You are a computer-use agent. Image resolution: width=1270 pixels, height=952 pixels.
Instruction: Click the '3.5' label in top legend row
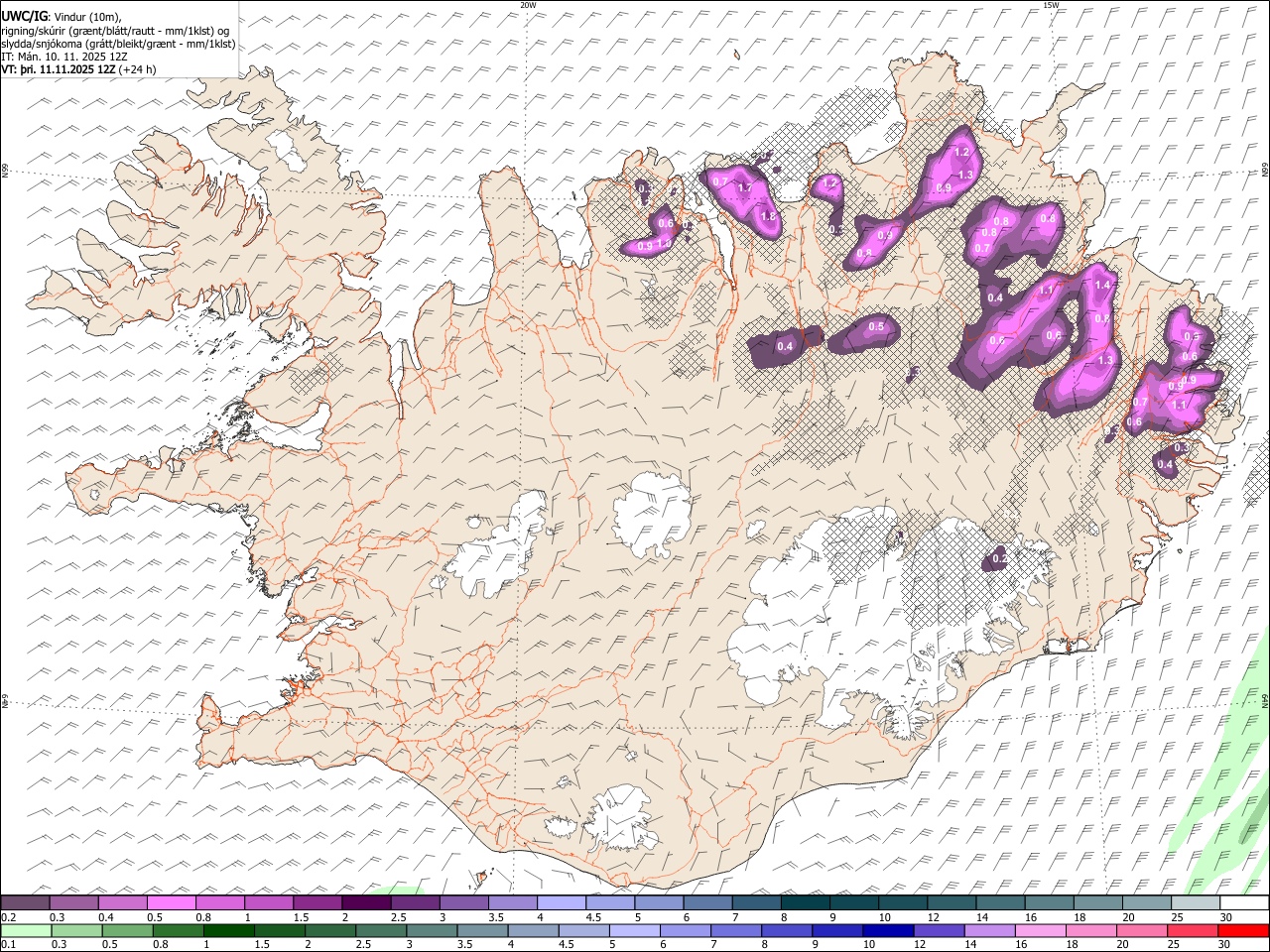[x=494, y=917]
